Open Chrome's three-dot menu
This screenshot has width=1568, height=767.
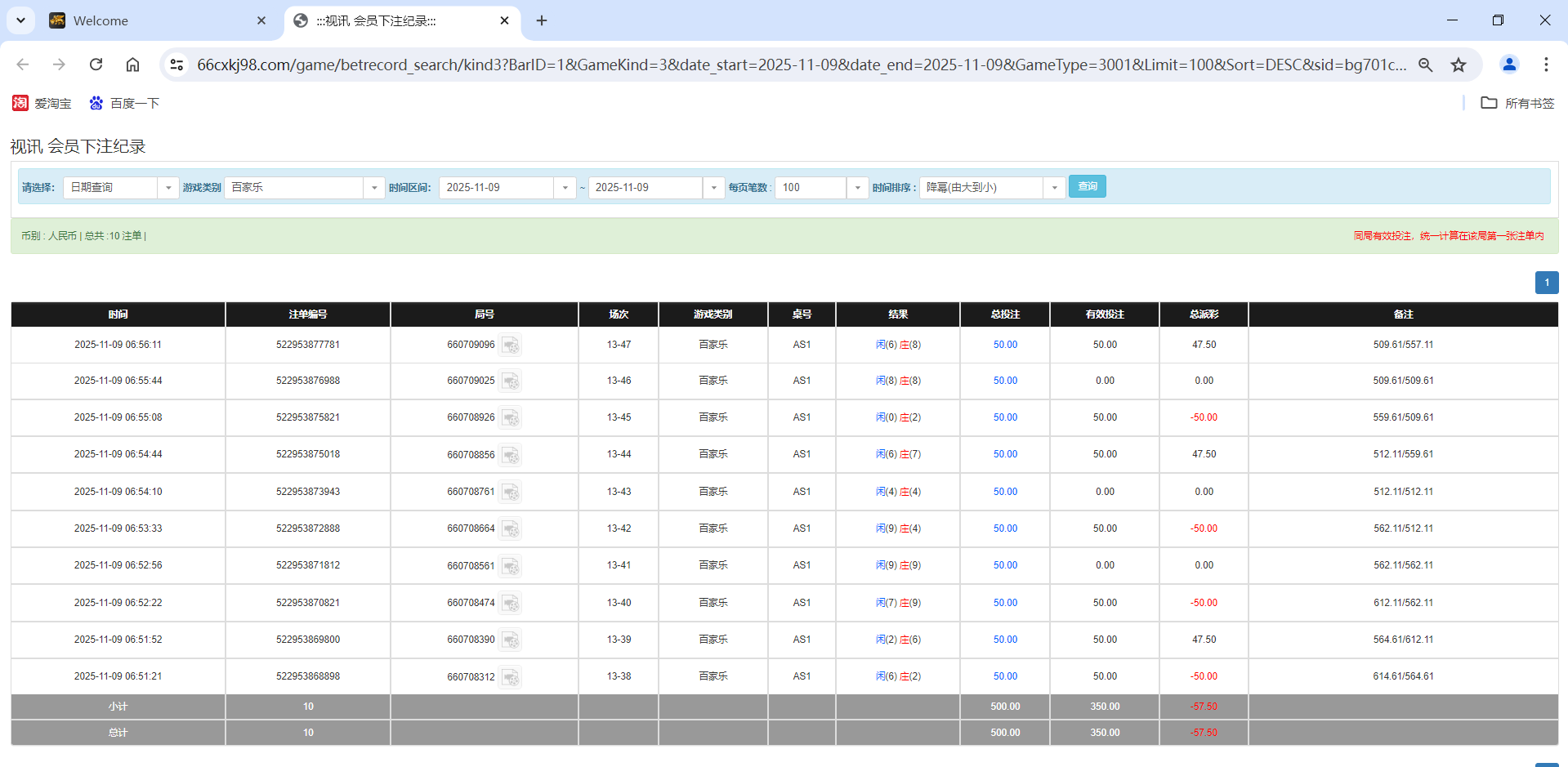(x=1546, y=65)
